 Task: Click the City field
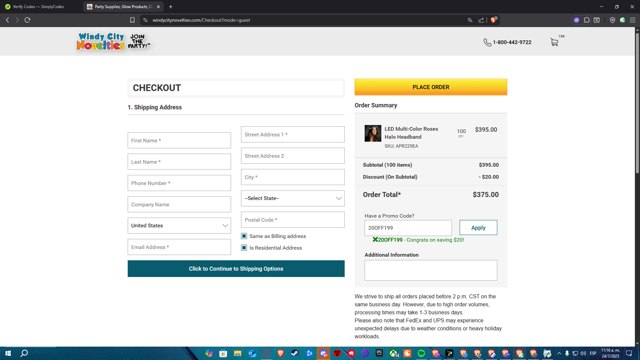[x=293, y=177]
